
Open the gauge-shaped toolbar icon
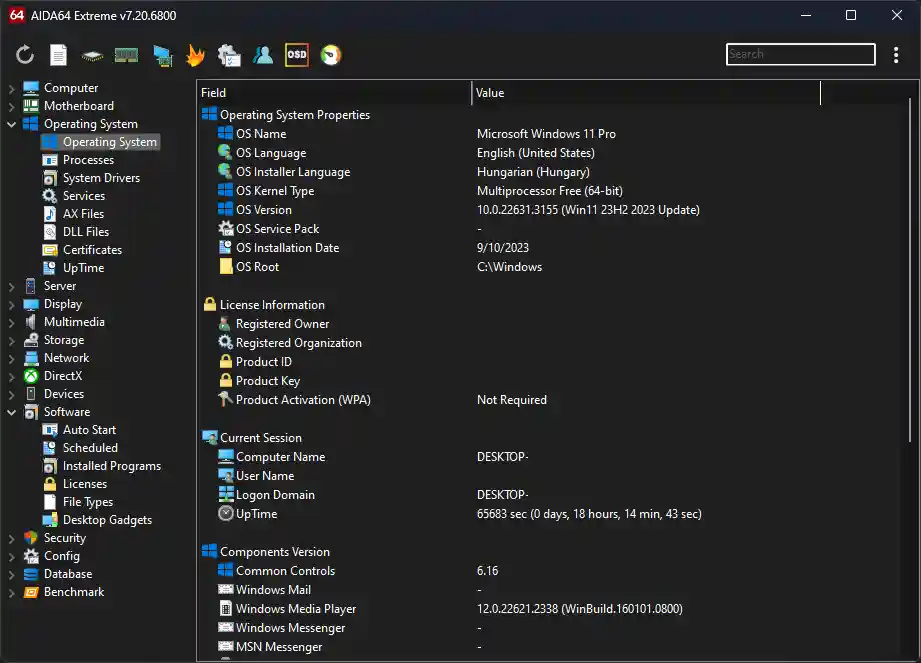click(x=330, y=55)
